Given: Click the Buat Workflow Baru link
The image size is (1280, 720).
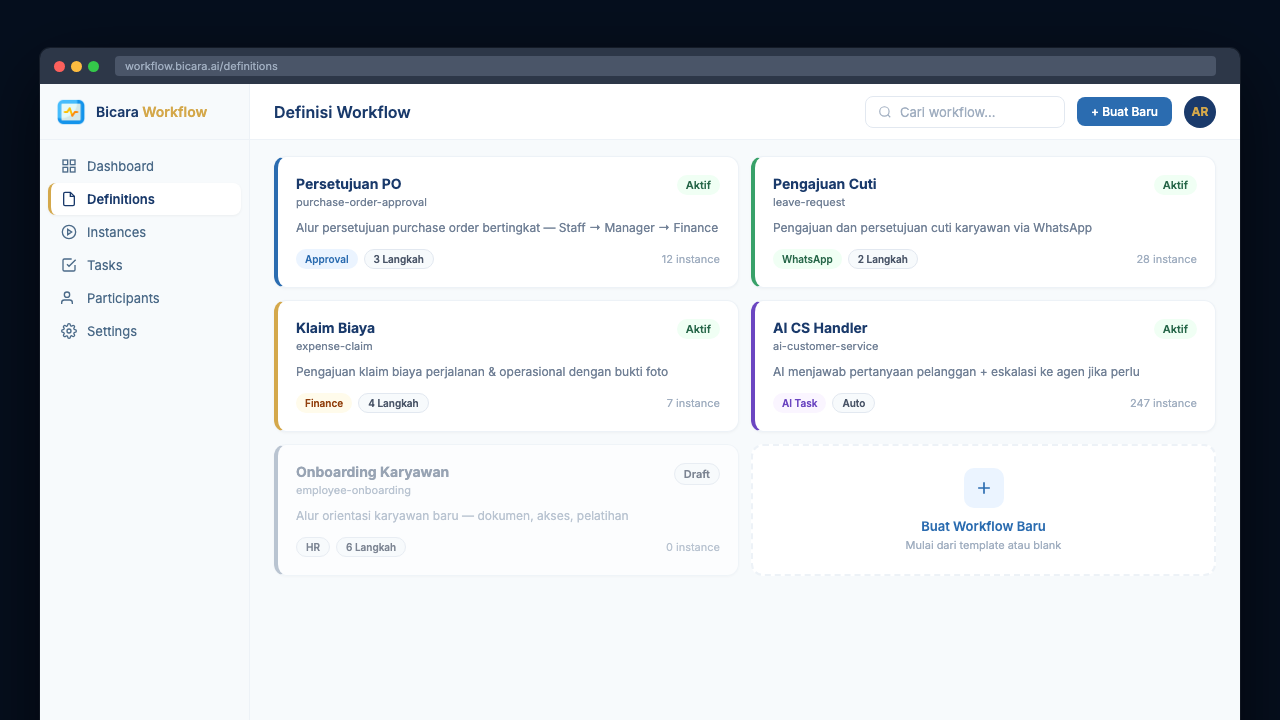Looking at the screenshot, I should [983, 526].
